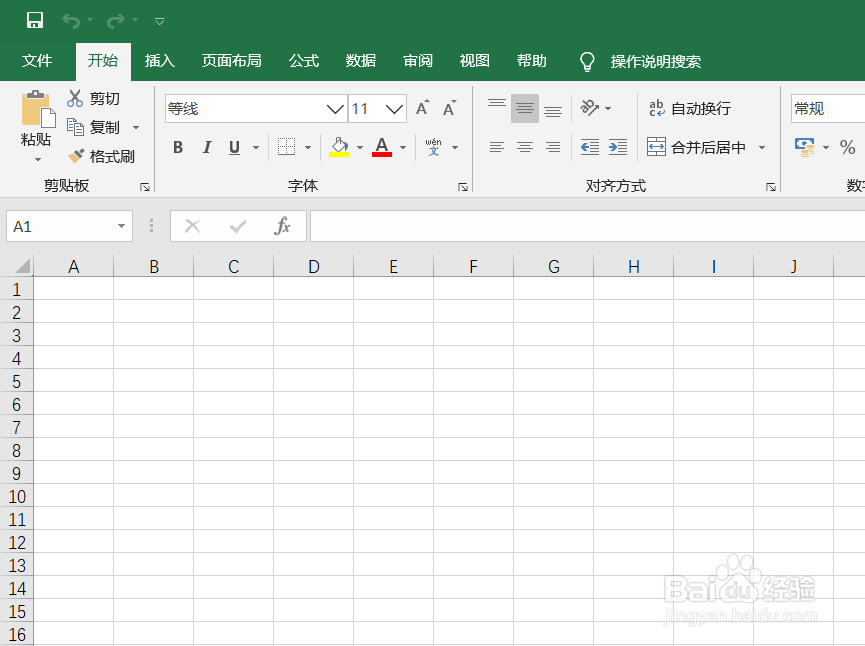Switch to the 审阅 tab

pyautogui.click(x=418, y=61)
